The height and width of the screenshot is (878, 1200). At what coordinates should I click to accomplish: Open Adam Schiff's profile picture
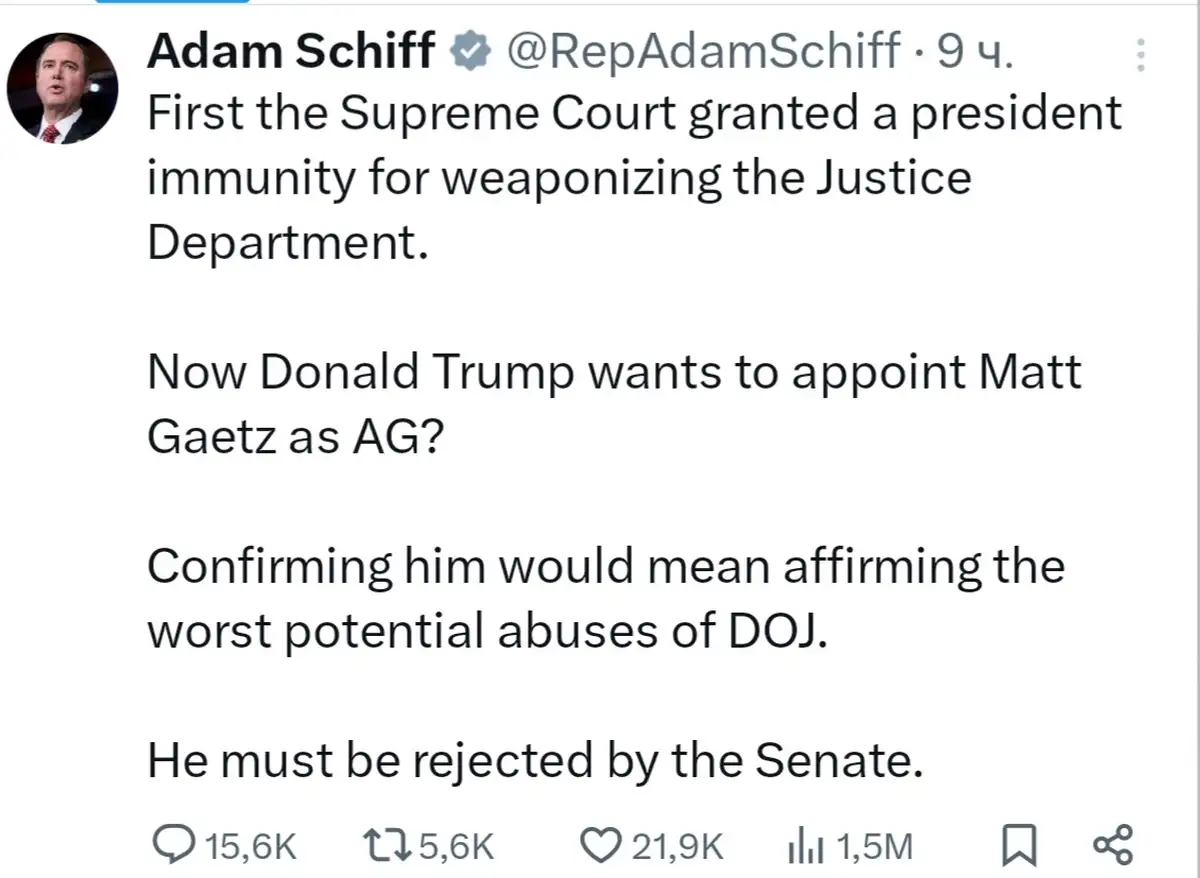62,89
